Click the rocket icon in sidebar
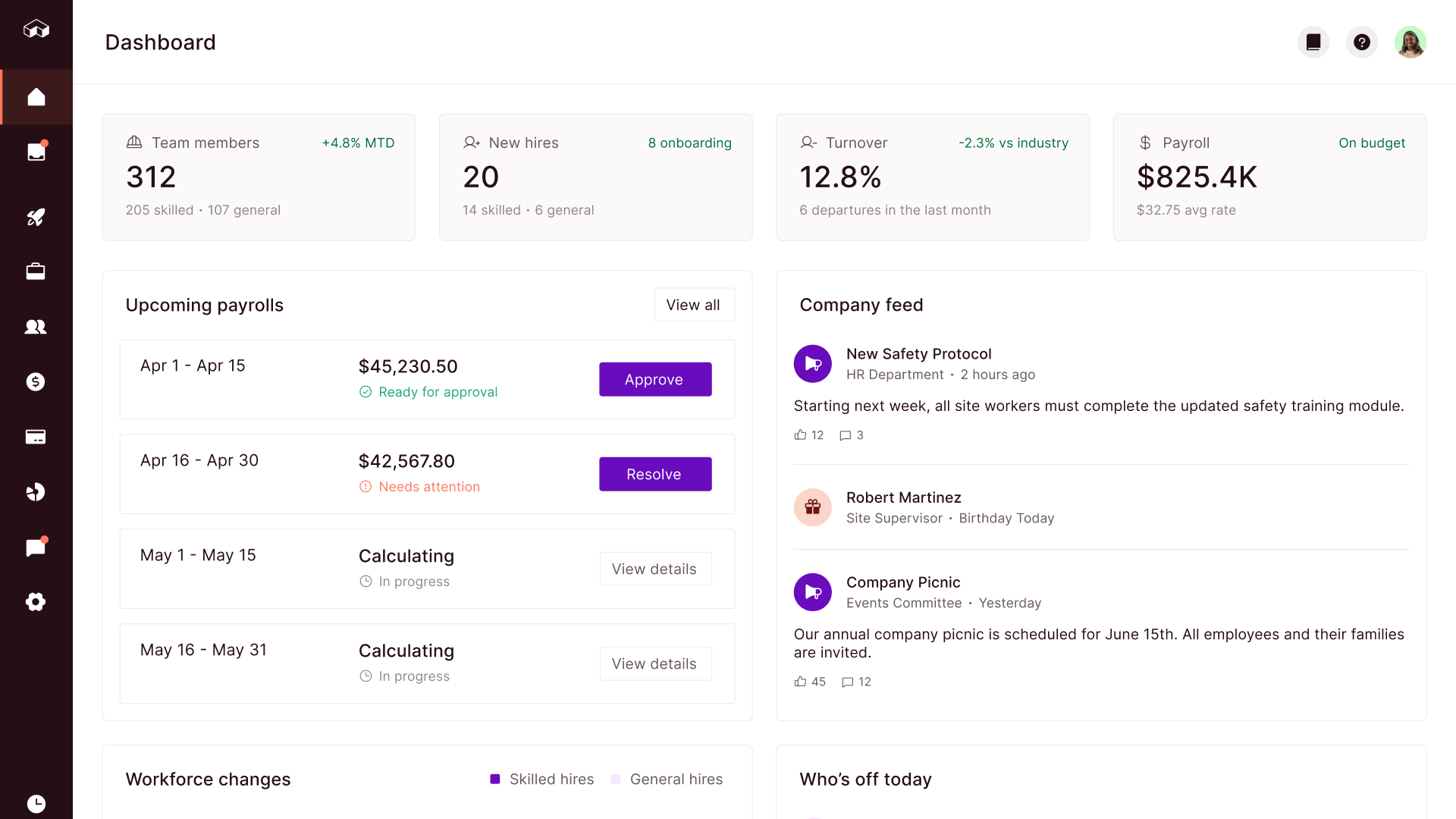Image resolution: width=1456 pixels, height=819 pixels. (x=36, y=218)
